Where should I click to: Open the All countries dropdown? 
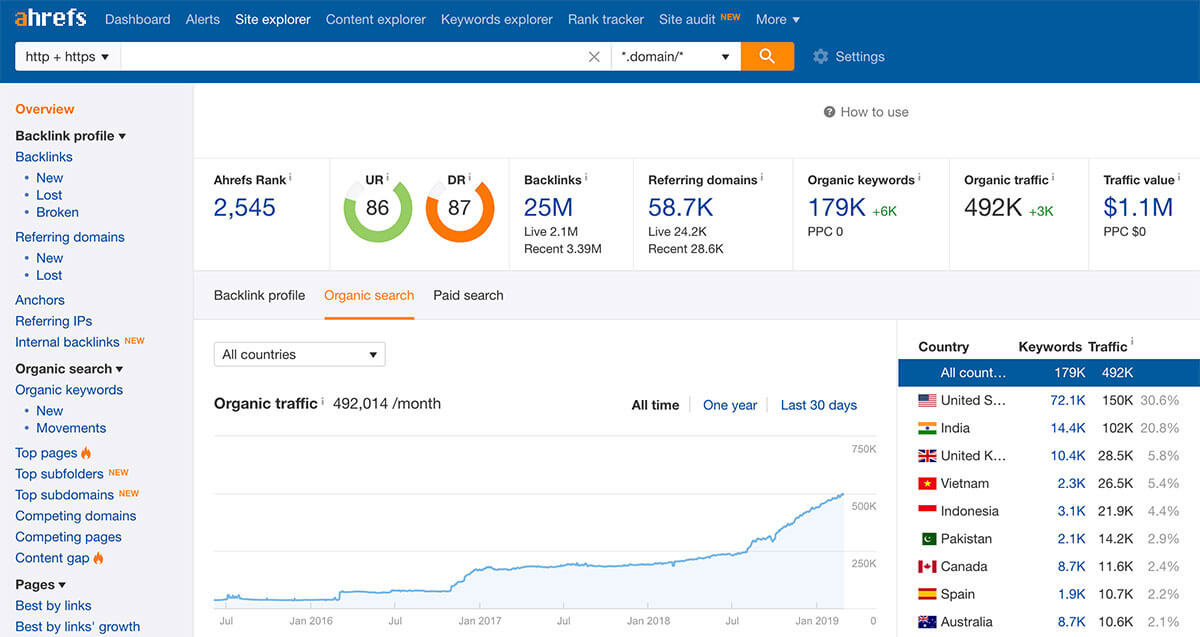point(299,354)
